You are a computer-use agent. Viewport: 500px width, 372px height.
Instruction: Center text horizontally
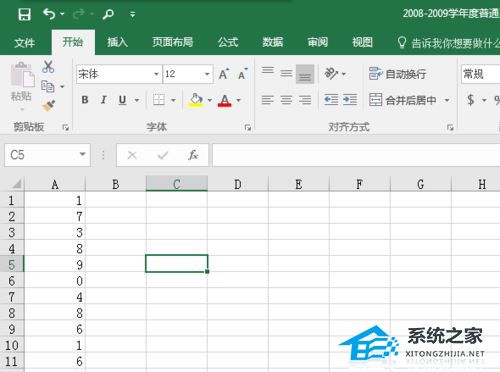[286, 100]
